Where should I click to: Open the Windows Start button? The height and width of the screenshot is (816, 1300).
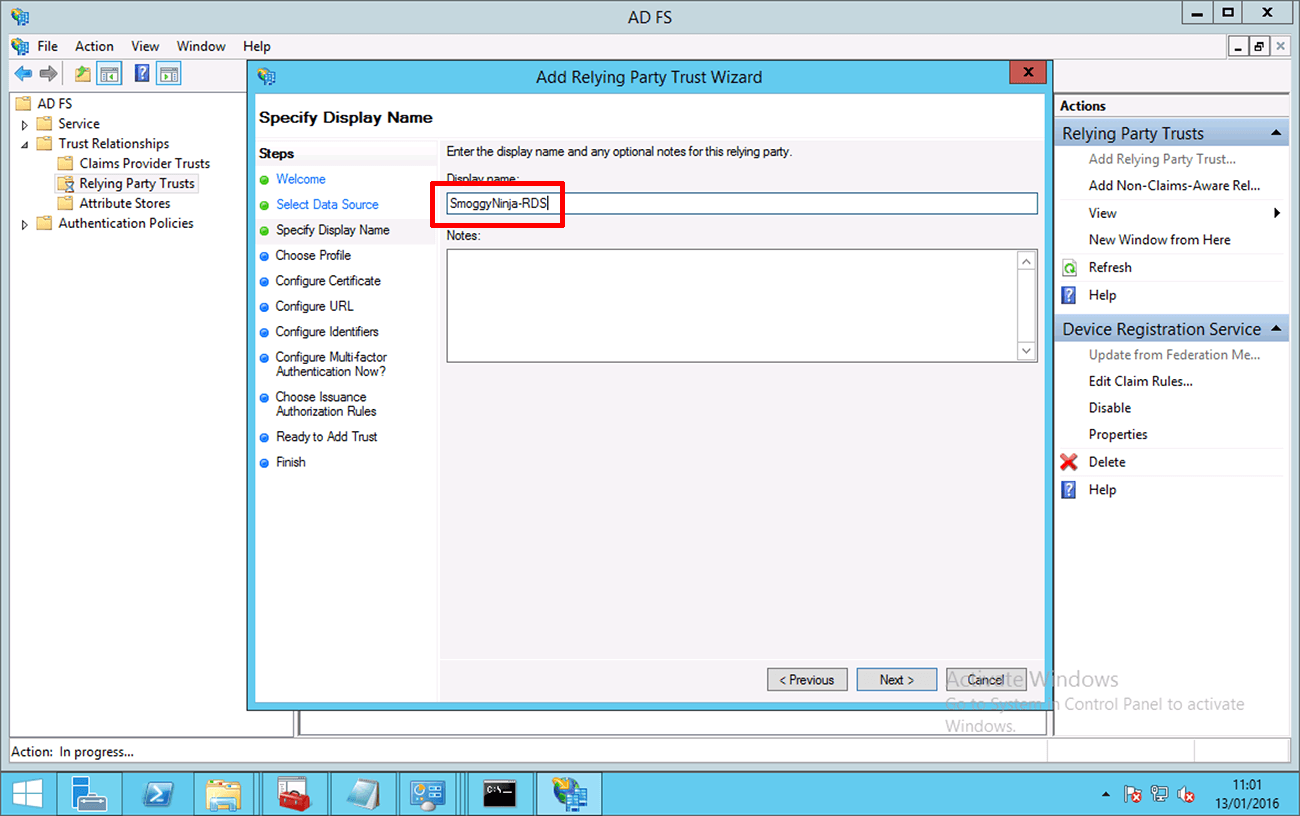[x=27, y=794]
